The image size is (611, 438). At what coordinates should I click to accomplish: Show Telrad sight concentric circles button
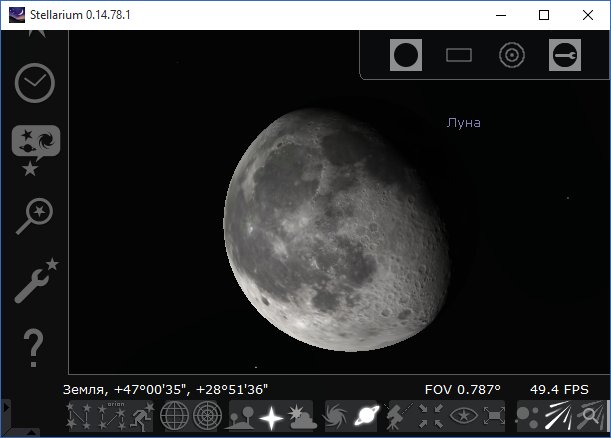click(x=511, y=55)
